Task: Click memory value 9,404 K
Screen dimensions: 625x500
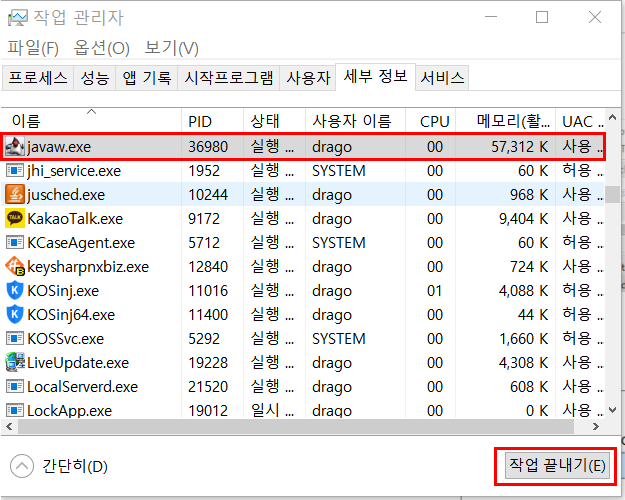Action: click(x=523, y=219)
